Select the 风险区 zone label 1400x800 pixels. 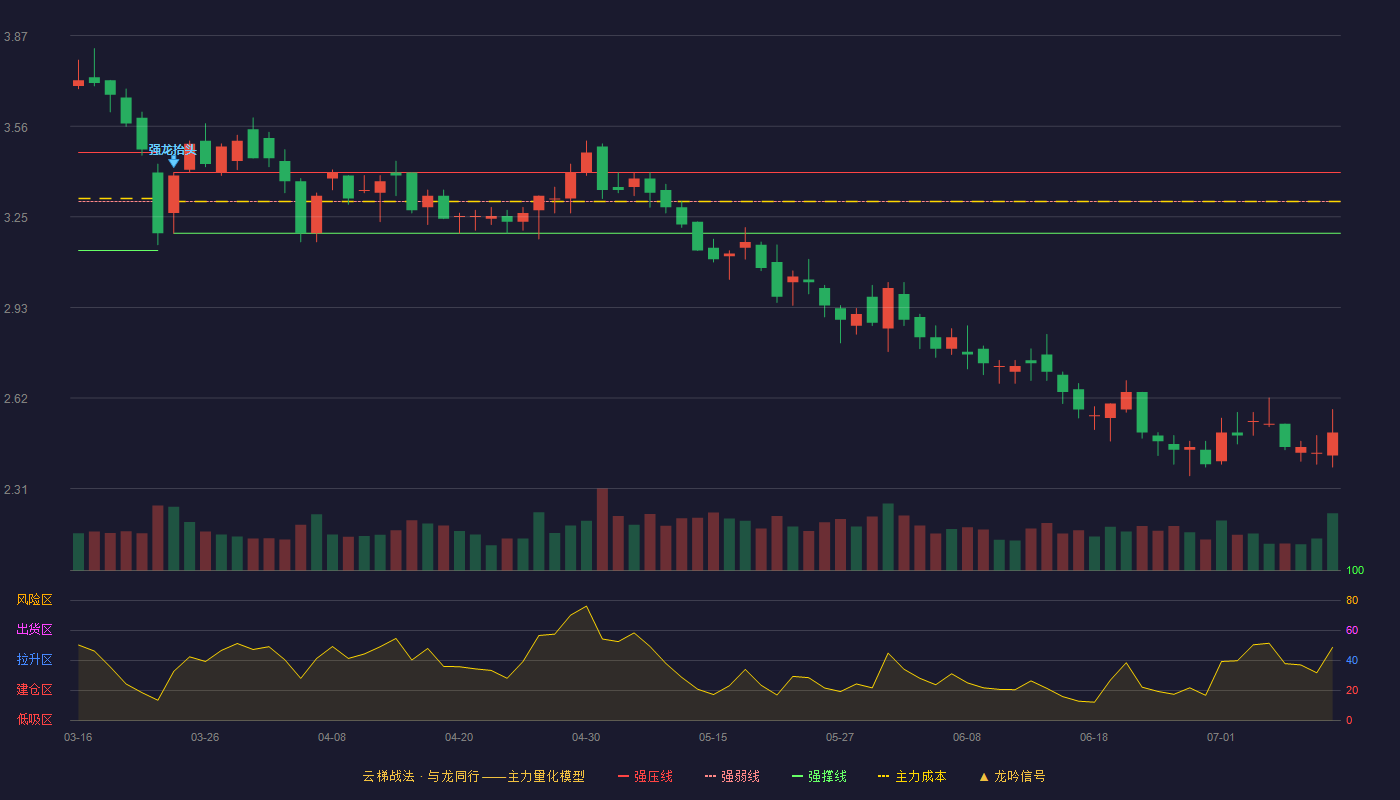pos(35,600)
